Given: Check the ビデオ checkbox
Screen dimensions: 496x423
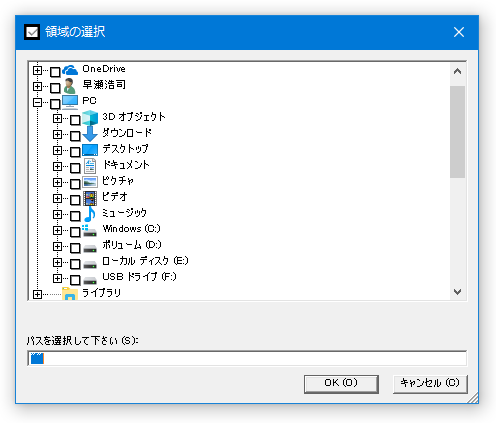Looking at the screenshot, I should [x=75, y=200].
